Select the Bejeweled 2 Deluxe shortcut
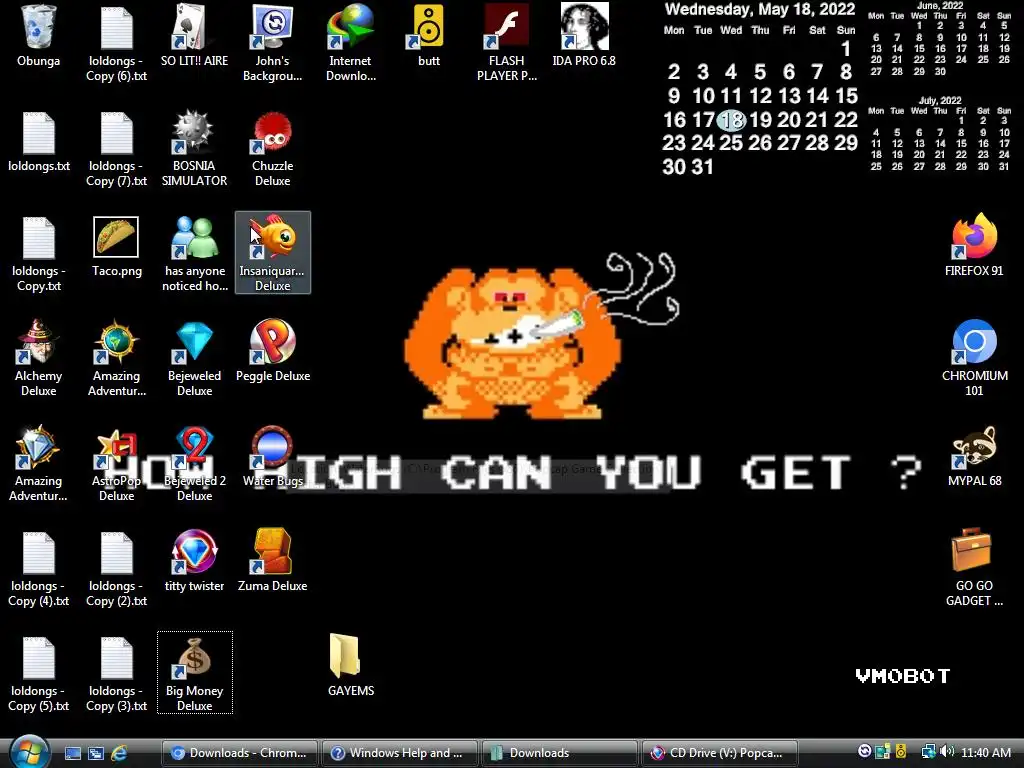 [x=195, y=464]
